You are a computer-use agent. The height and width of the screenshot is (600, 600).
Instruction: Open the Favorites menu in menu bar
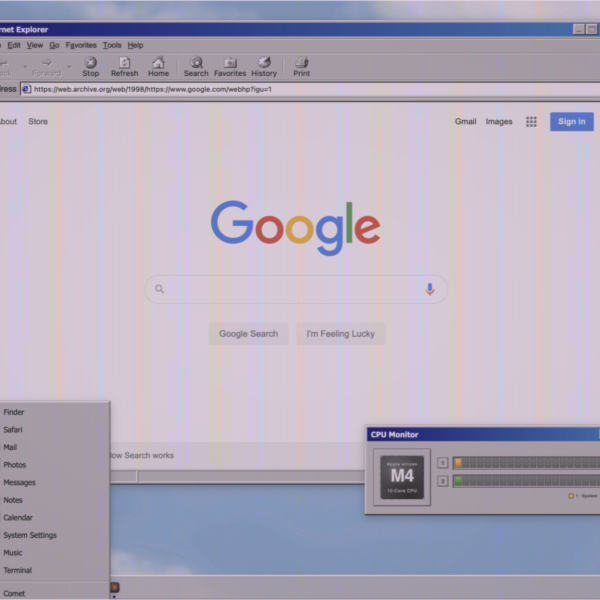pos(81,45)
